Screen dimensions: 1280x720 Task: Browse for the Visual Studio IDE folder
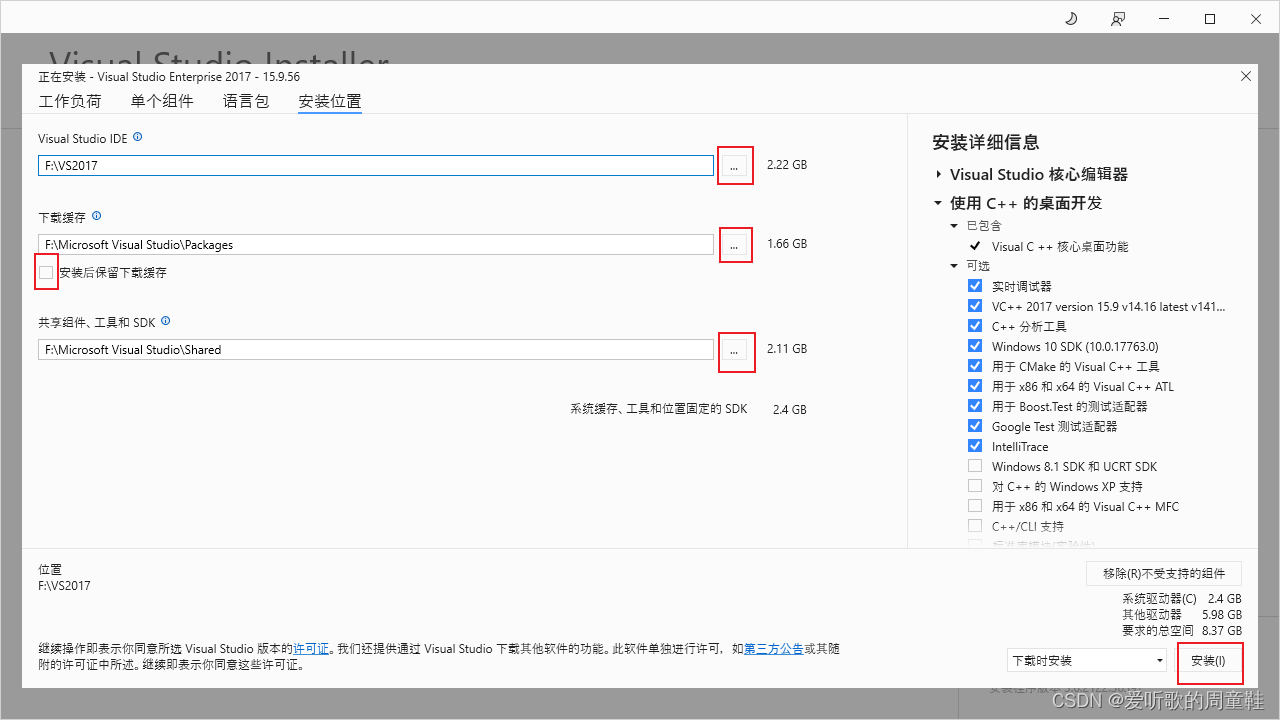pyautogui.click(x=735, y=165)
